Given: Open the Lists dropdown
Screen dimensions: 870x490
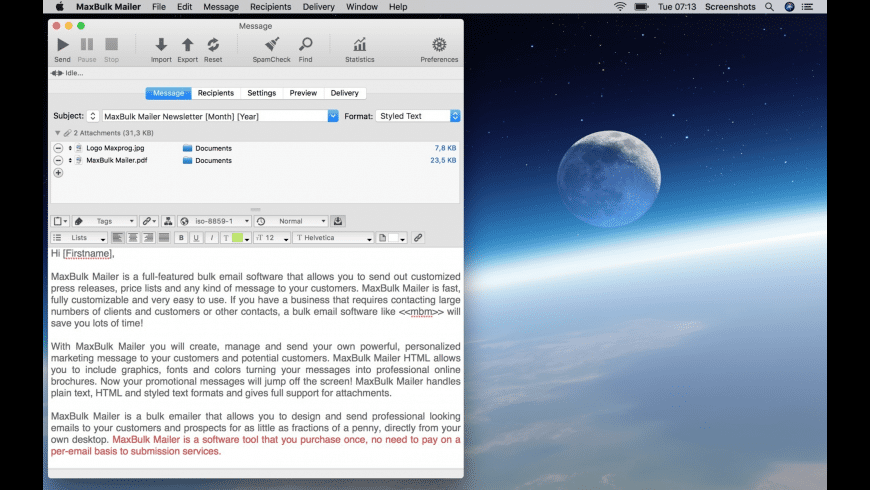Looking at the screenshot, I should pyautogui.click(x=79, y=238).
